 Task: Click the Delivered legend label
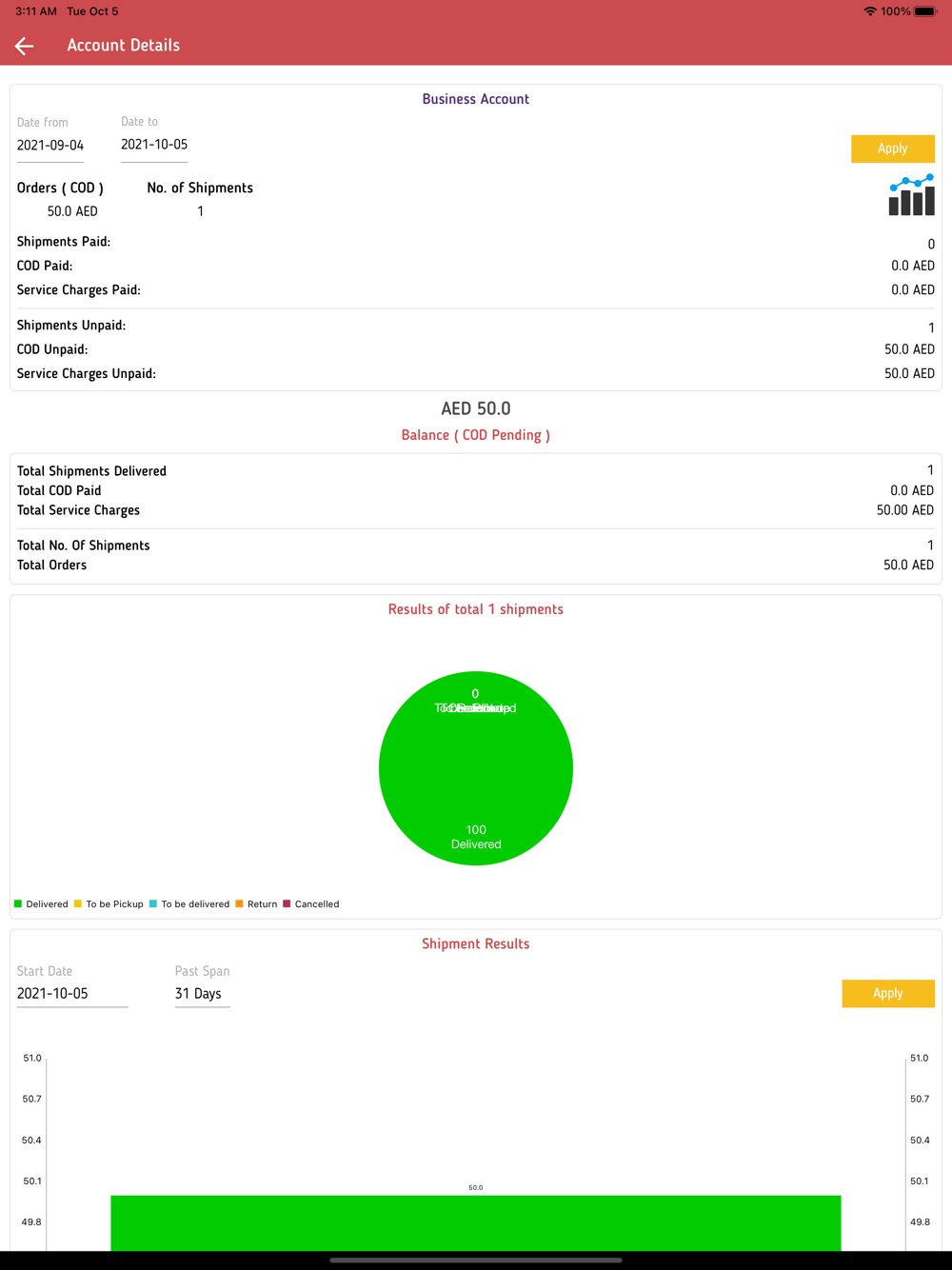click(x=47, y=904)
